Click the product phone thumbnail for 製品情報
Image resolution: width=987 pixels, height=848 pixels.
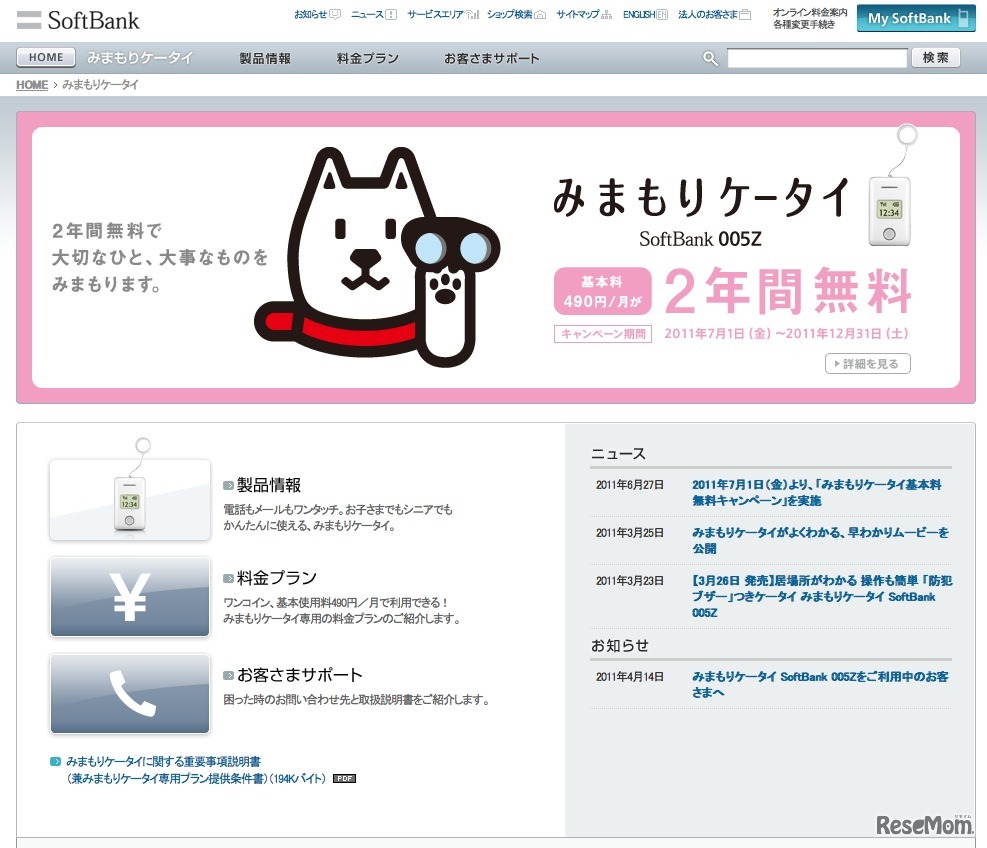130,499
